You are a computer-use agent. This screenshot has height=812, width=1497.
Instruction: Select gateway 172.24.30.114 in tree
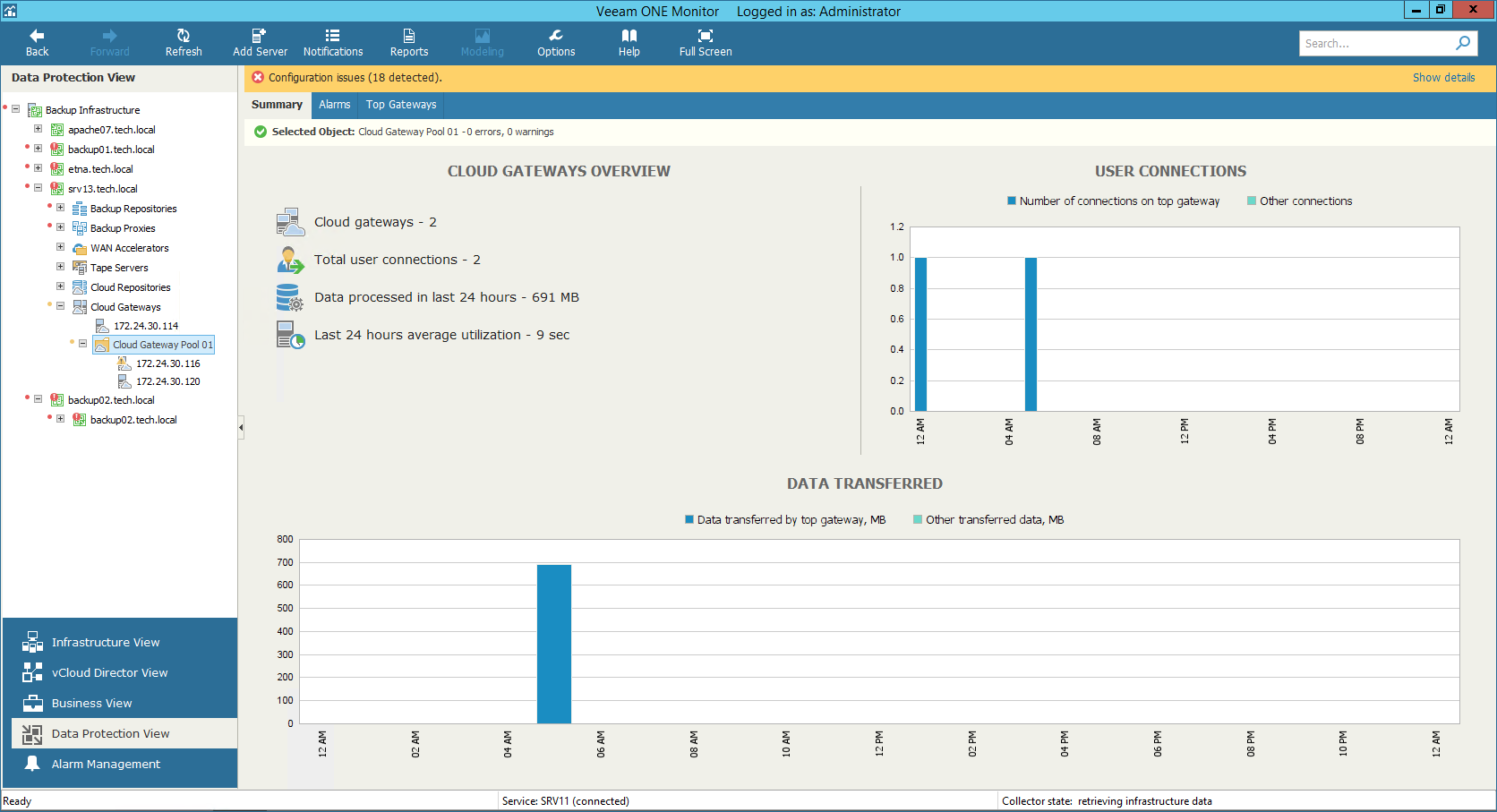coord(146,326)
